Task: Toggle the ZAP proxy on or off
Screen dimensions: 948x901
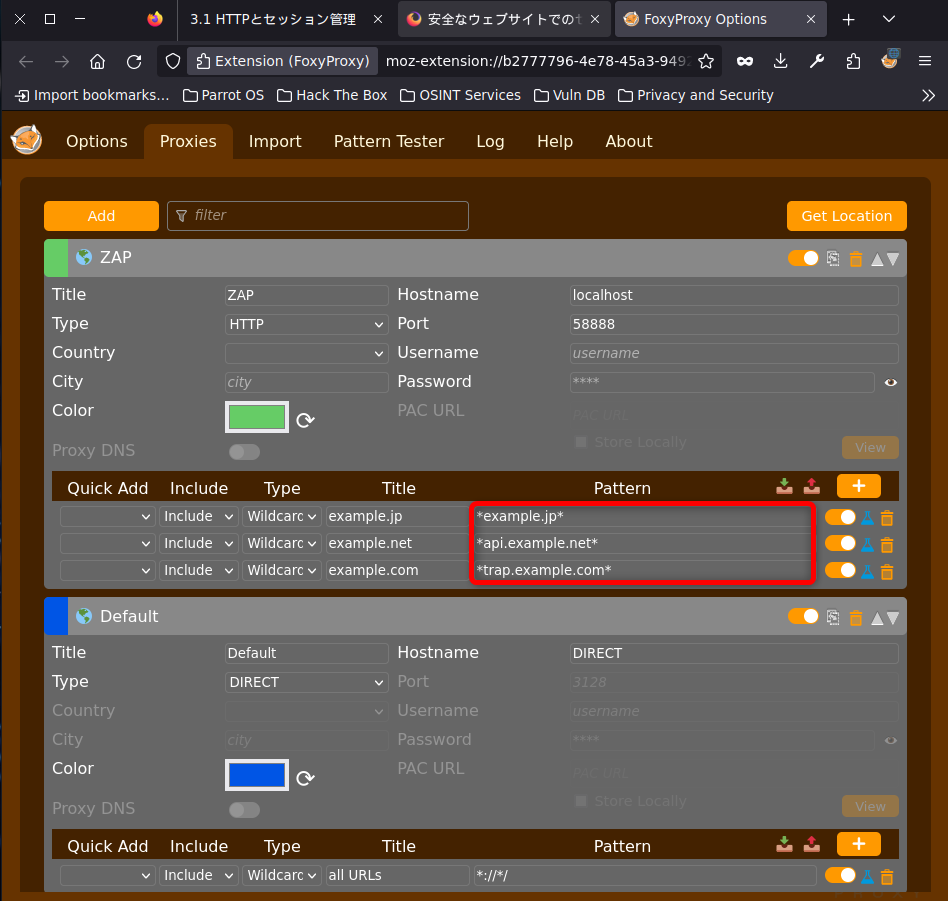Action: [803, 258]
